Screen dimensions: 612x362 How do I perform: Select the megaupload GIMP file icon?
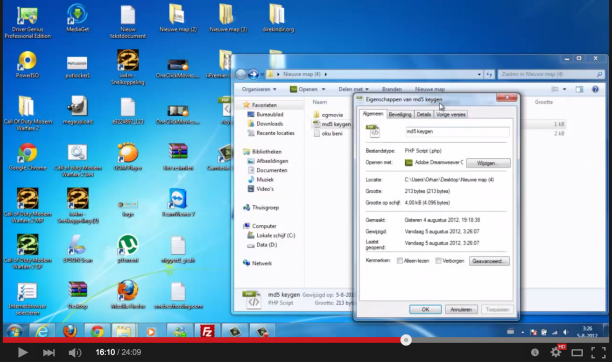pyautogui.click(x=77, y=111)
